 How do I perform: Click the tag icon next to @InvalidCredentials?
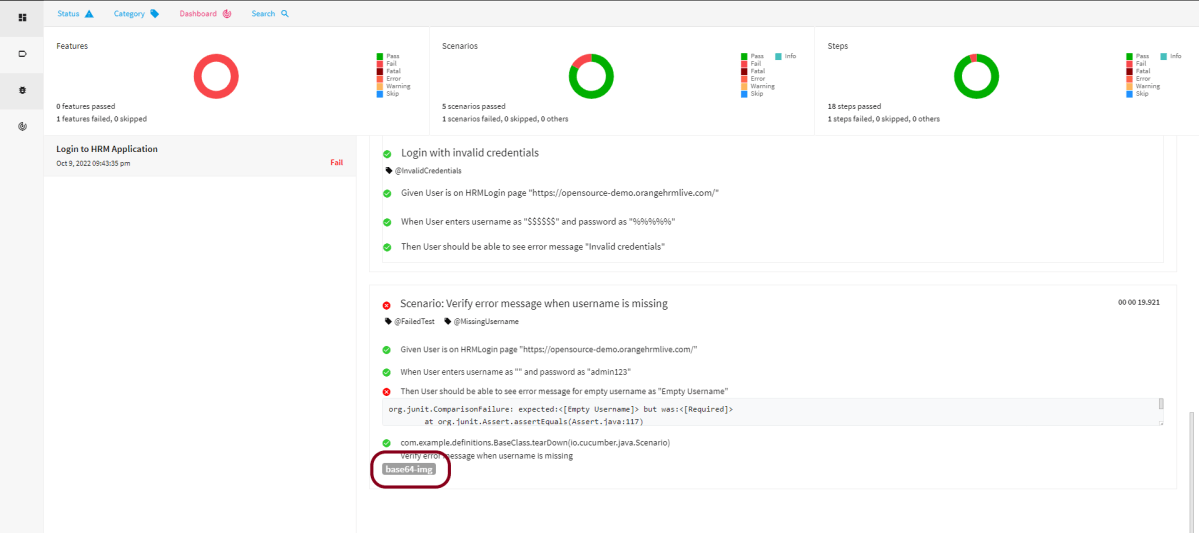pos(389,171)
